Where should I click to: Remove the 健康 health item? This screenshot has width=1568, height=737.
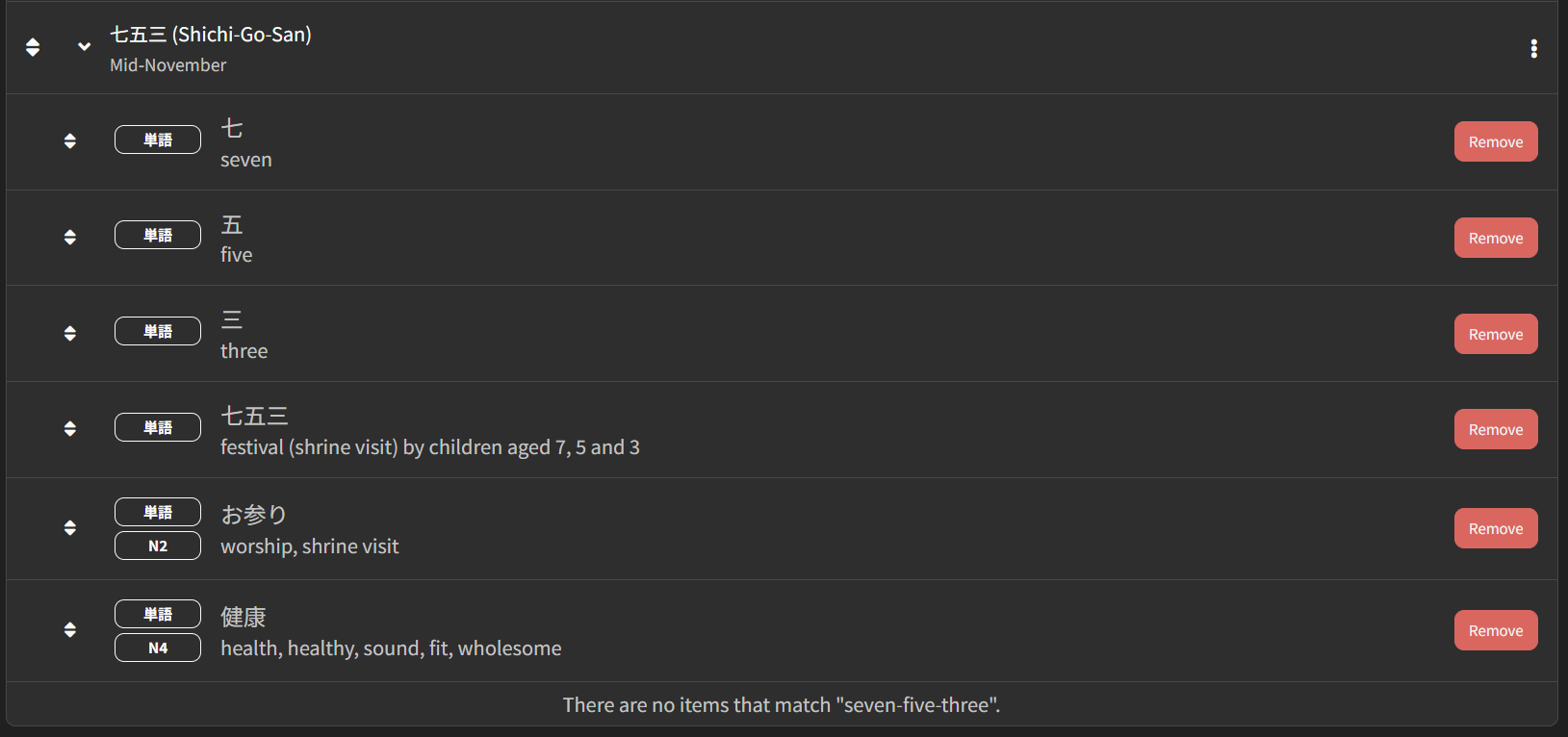1495,630
